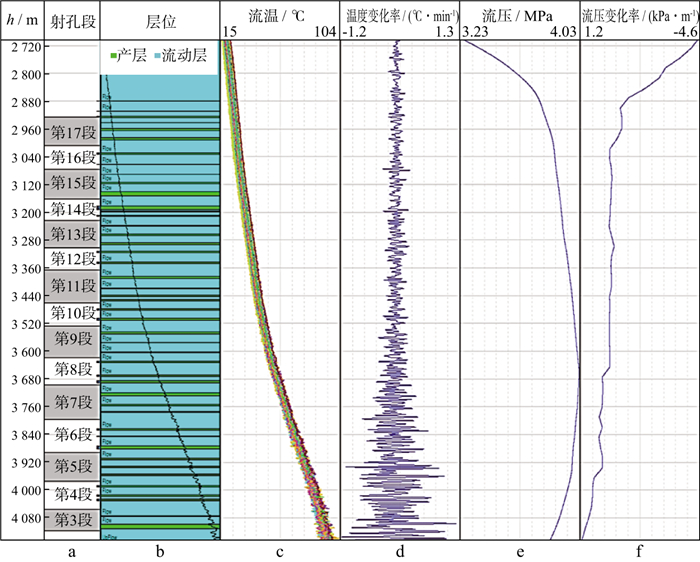Choose perforation segment 第13段

pyautogui.click(x=72, y=234)
